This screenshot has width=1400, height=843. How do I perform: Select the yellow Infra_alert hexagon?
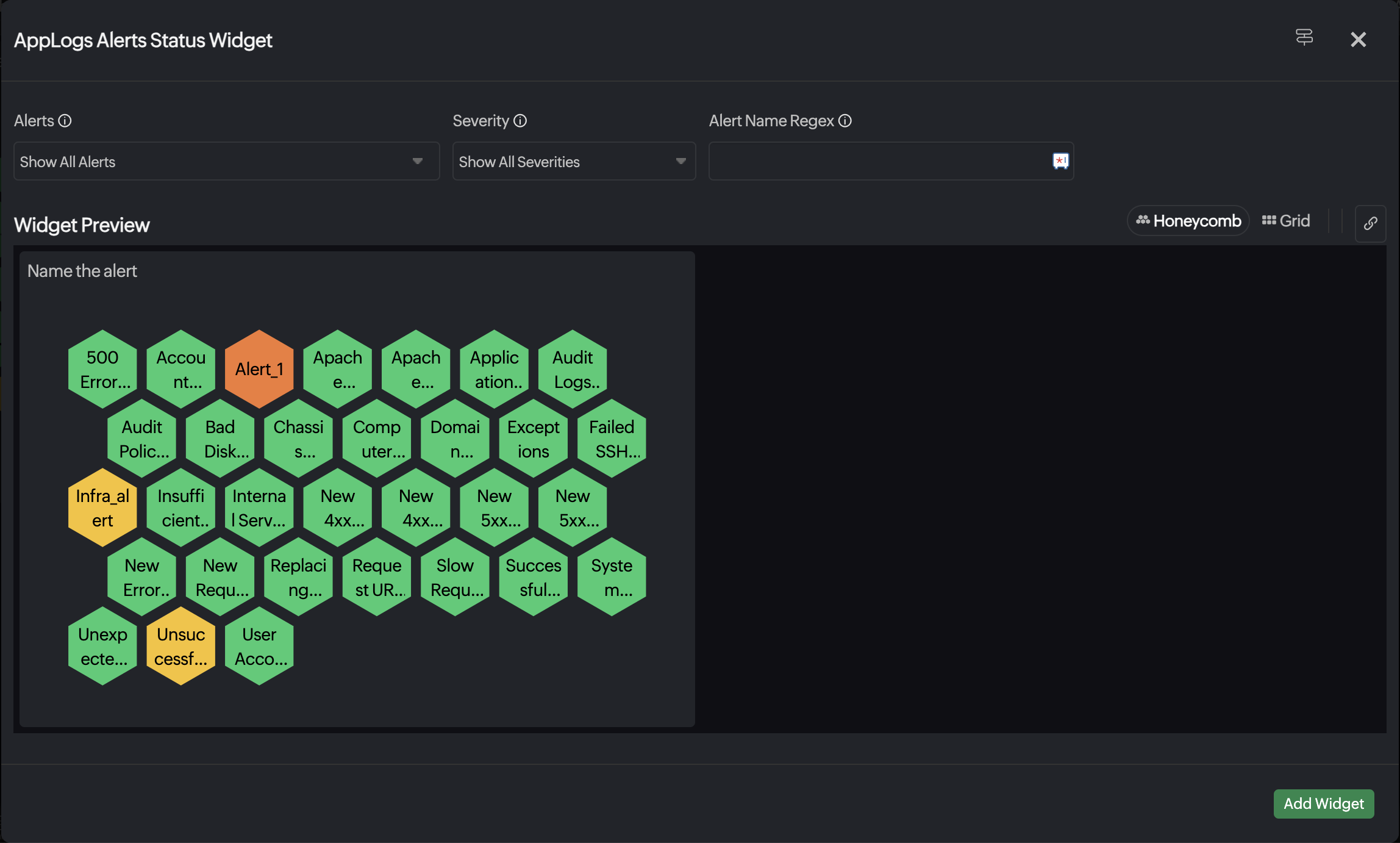click(102, 507)
